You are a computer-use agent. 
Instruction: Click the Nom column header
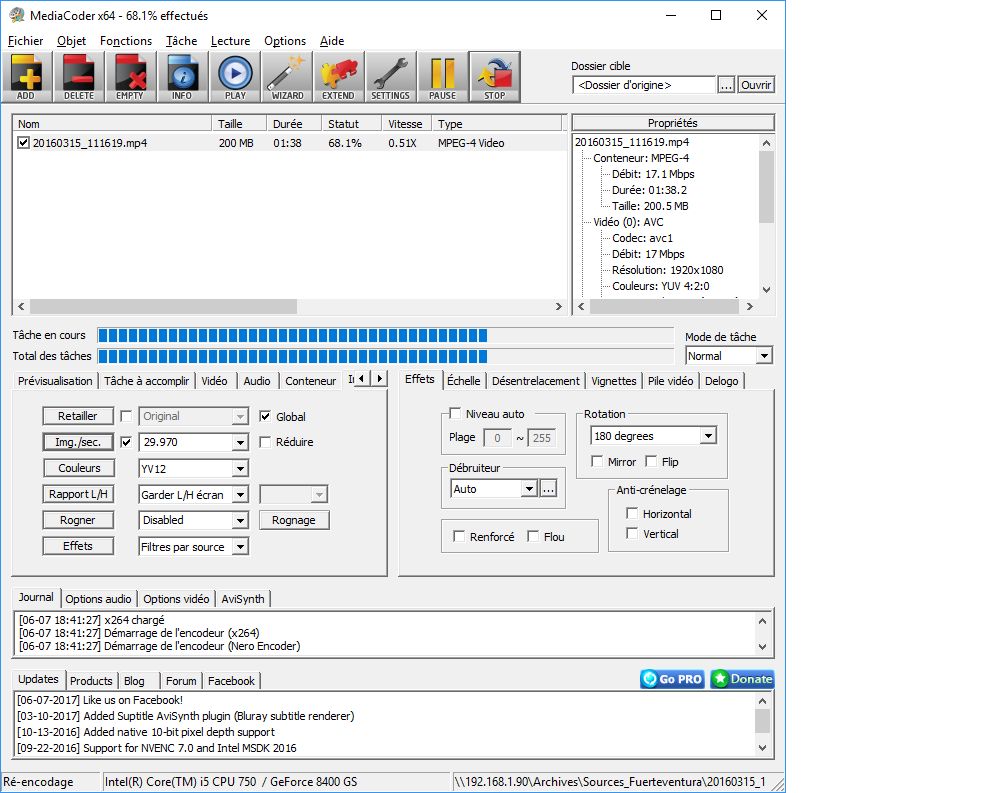pos(112,123)
